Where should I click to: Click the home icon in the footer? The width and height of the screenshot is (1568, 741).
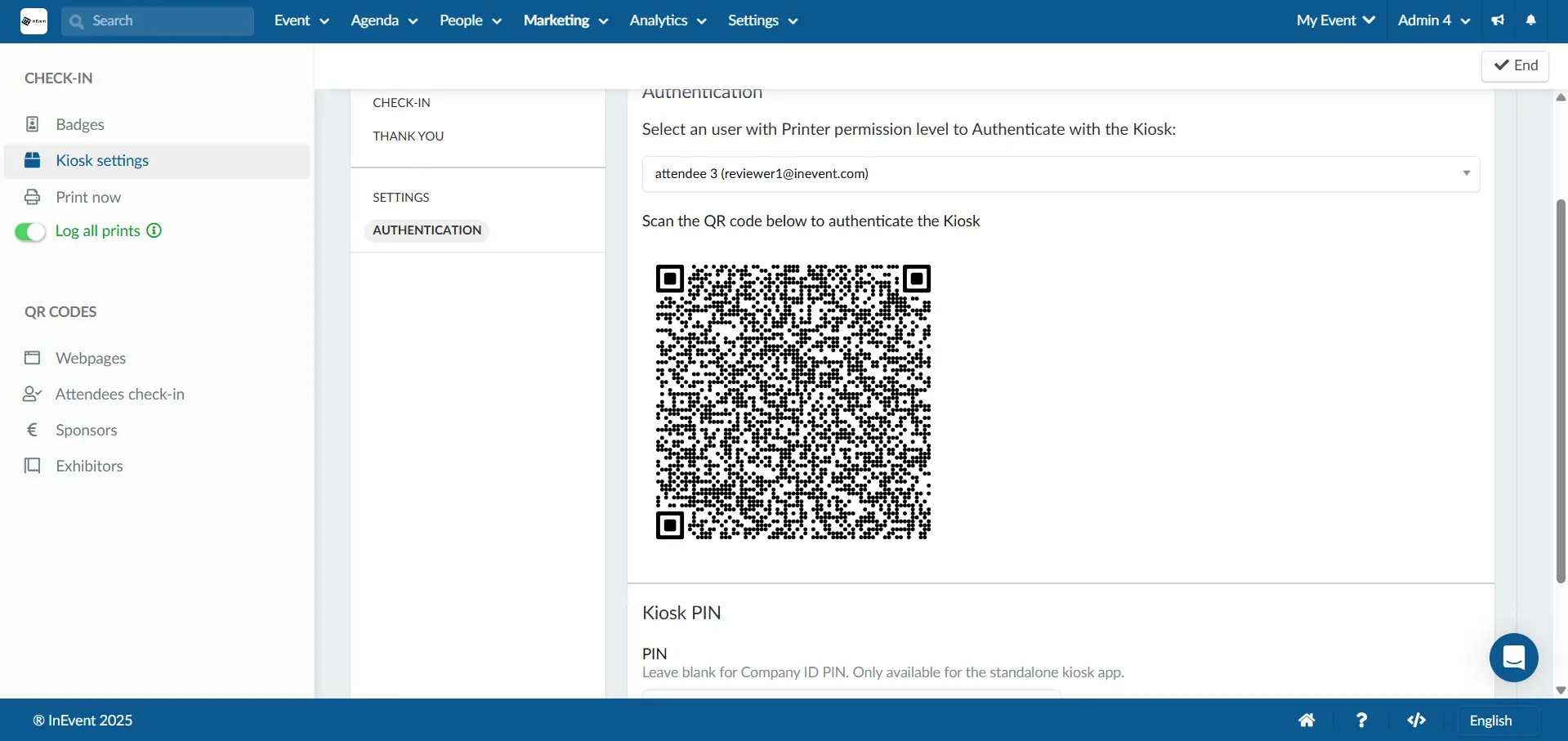pyautogui.click(x=1307, y=720)
